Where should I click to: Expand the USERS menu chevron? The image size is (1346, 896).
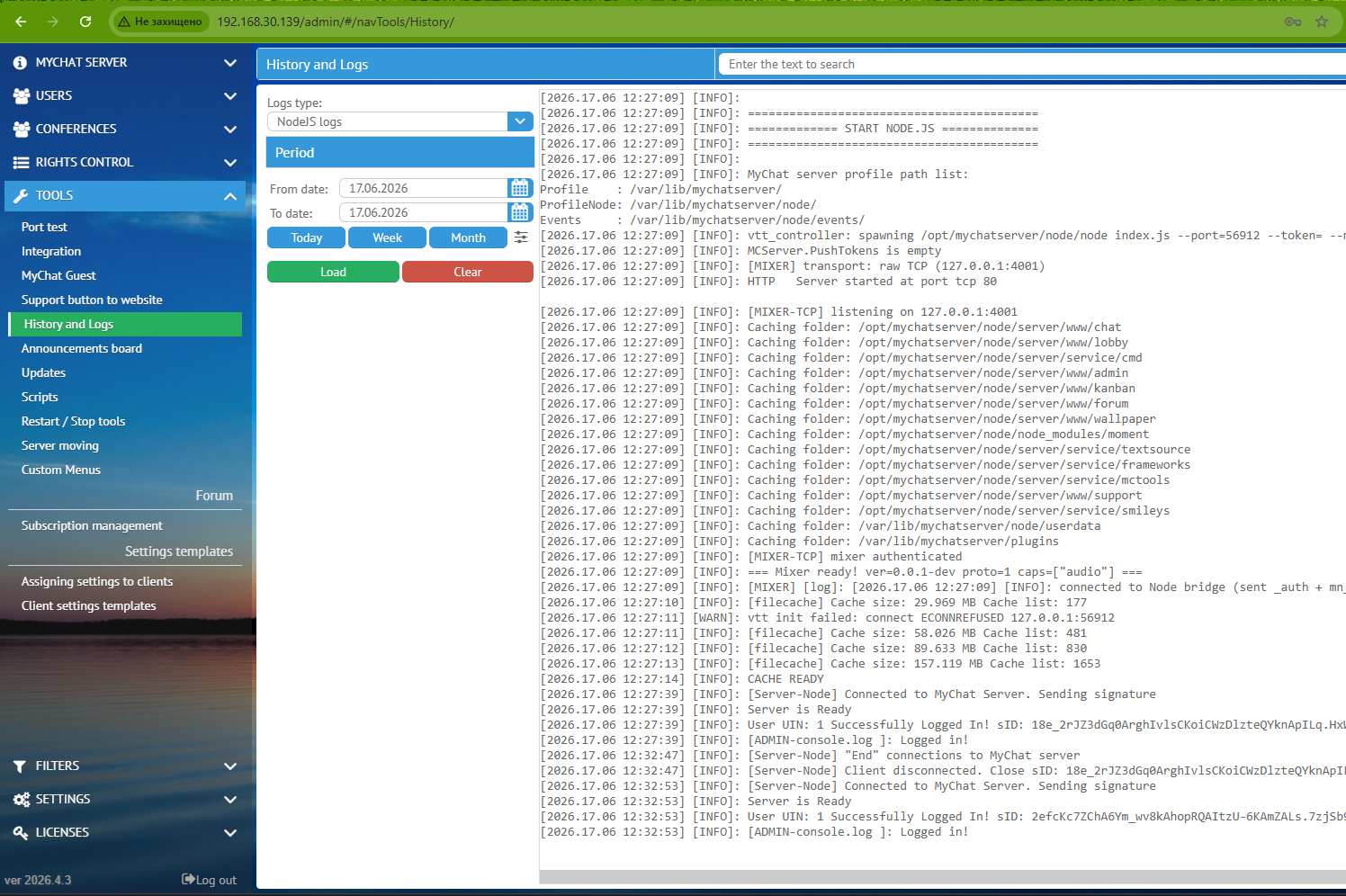click(230, 96)
